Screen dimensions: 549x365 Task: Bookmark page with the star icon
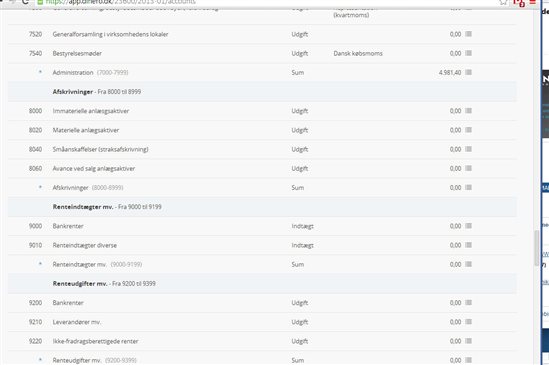(x=503, y=2)
